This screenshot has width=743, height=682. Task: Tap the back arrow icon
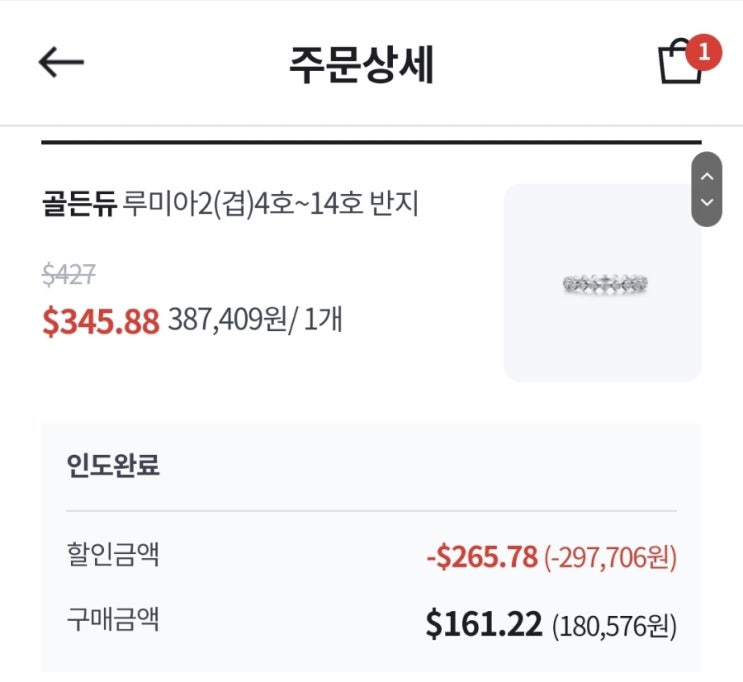tap(61, 63)
